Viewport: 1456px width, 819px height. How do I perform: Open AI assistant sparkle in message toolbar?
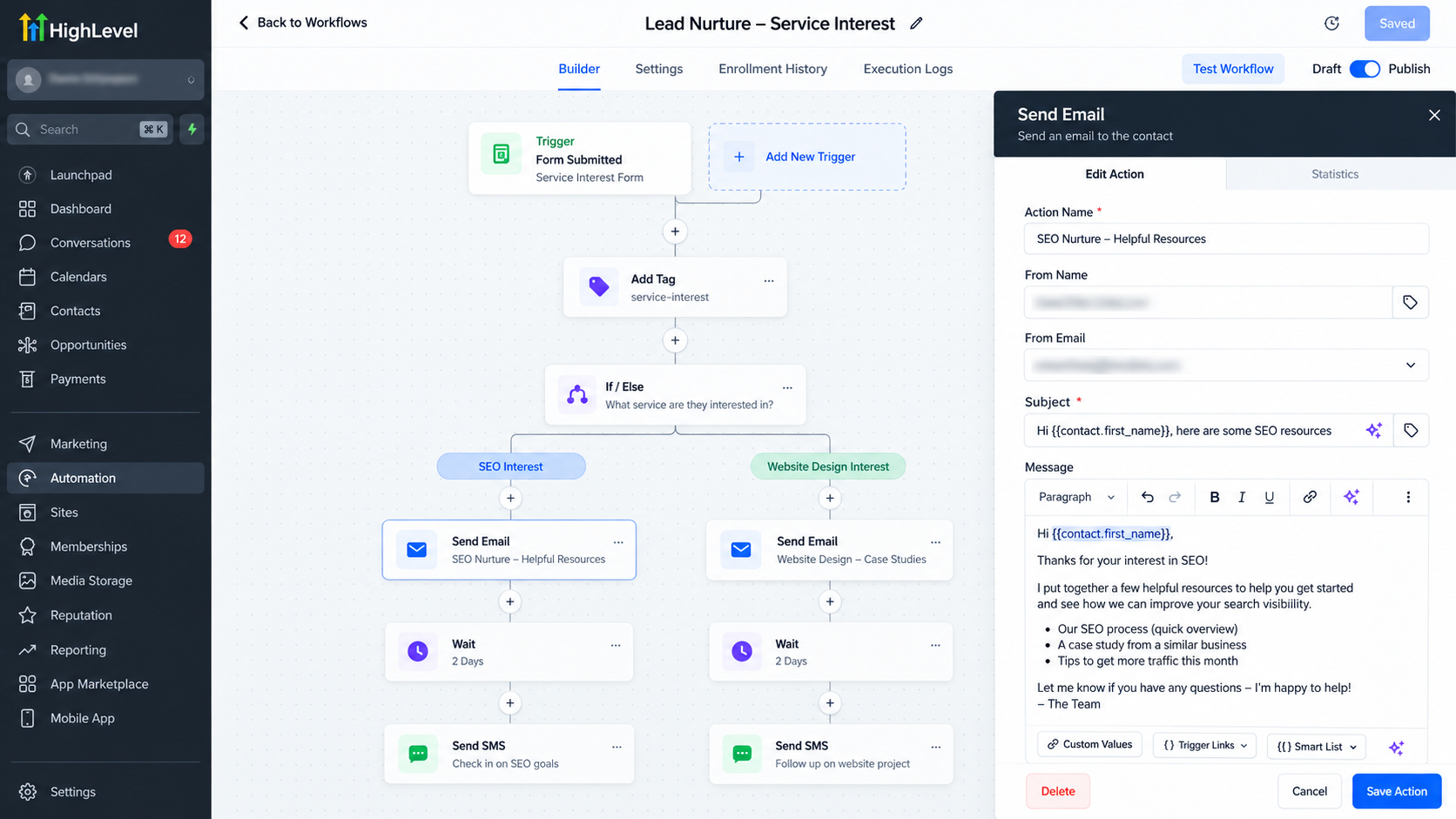1352,497
